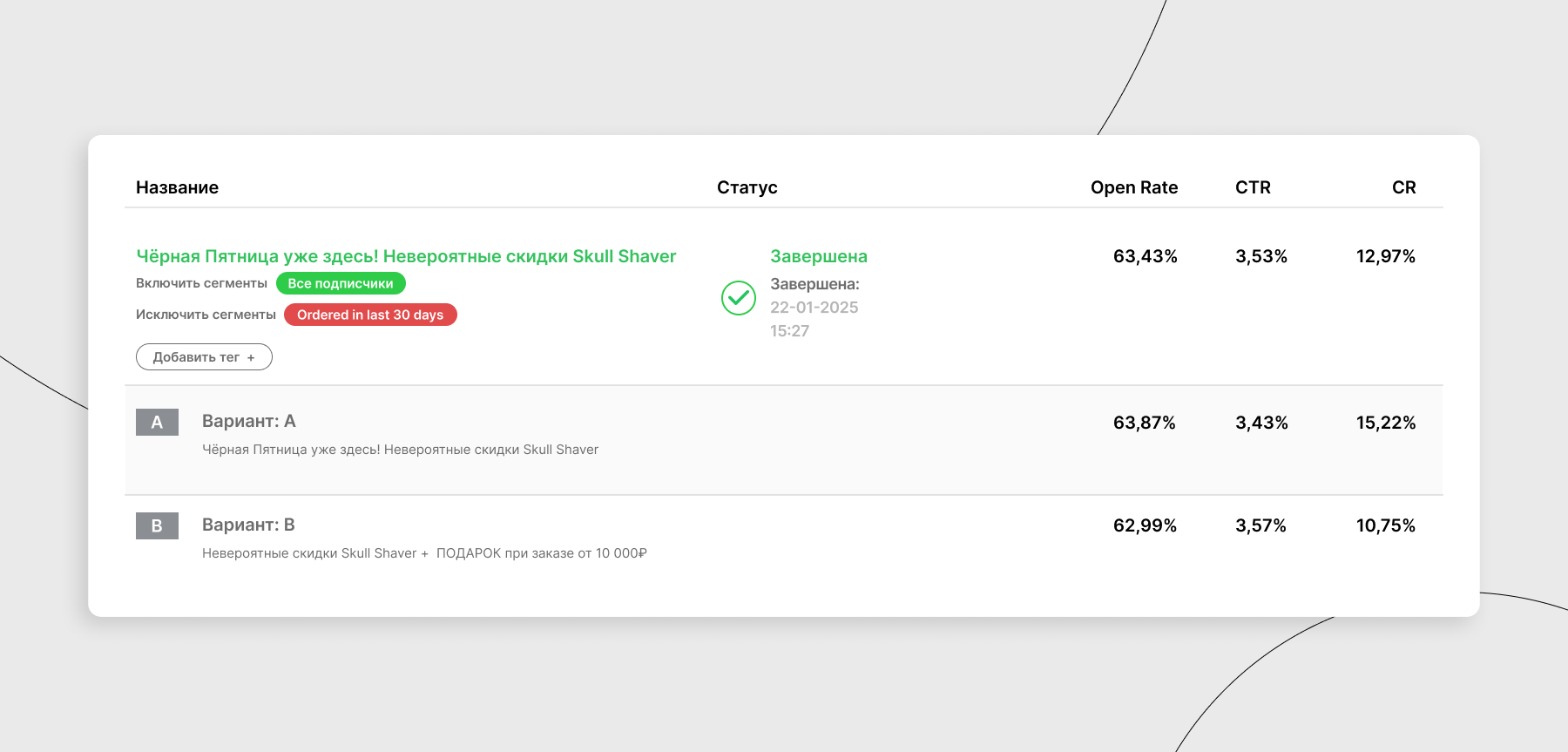Sort by the CTR column header
Image resolution: width=1568 pixels, height=752 pixels.
tap(1253, 187)
